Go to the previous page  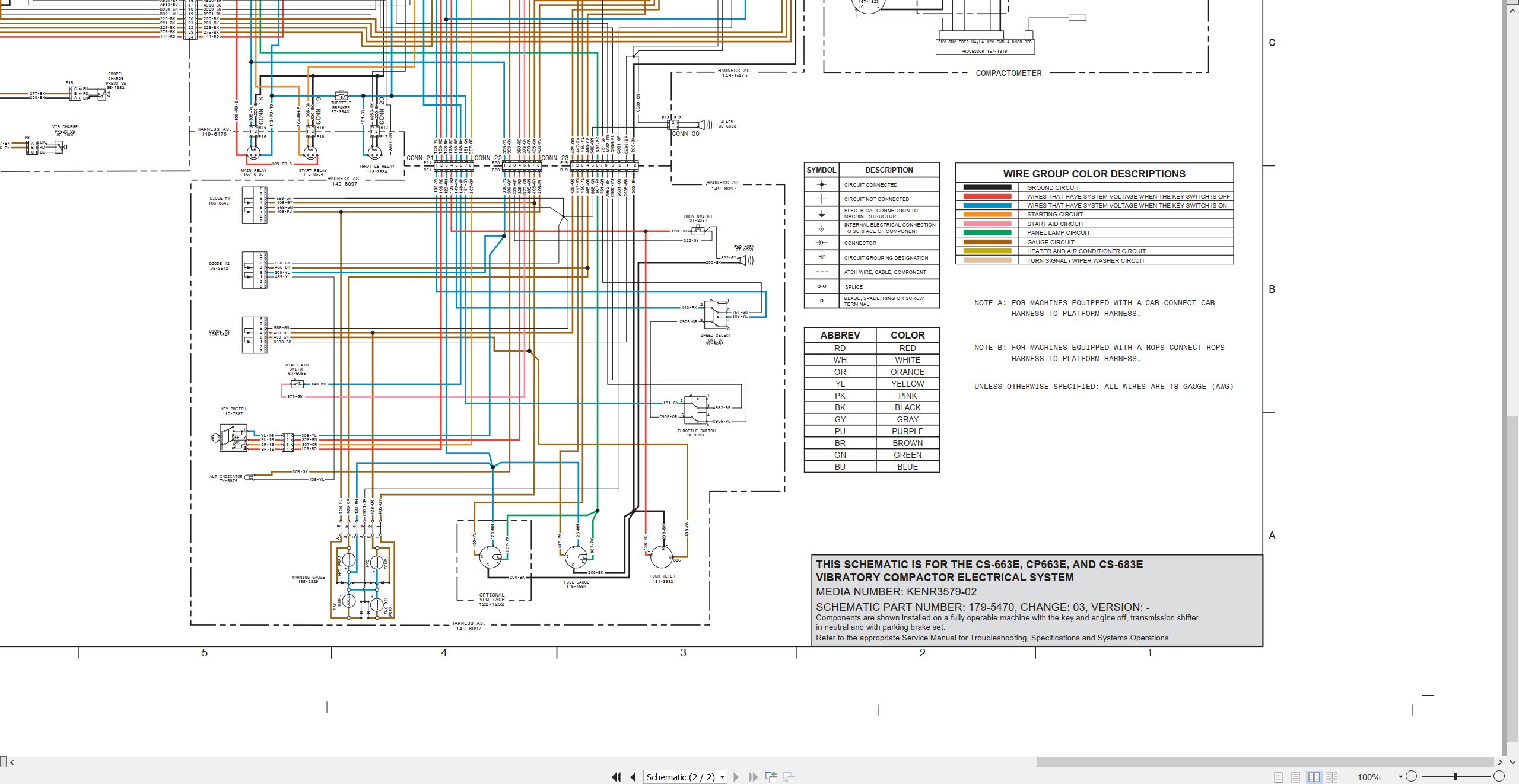(633, 777)
